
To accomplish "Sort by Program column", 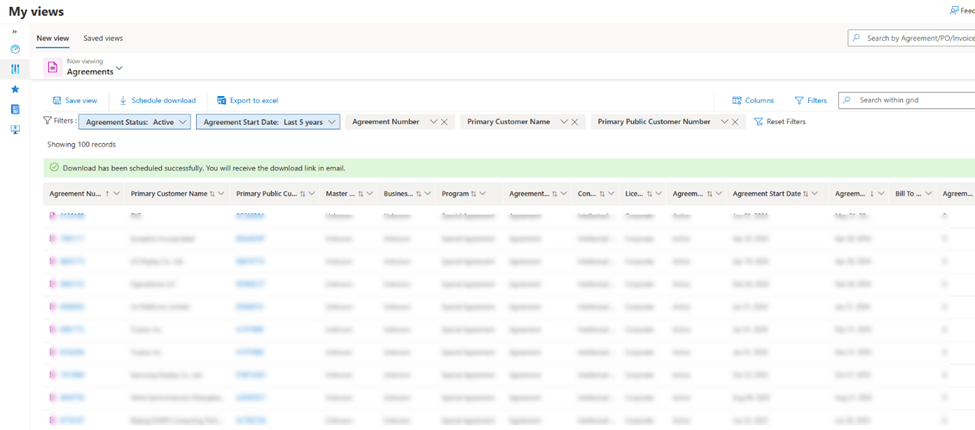I will click(x=474, y=194).
